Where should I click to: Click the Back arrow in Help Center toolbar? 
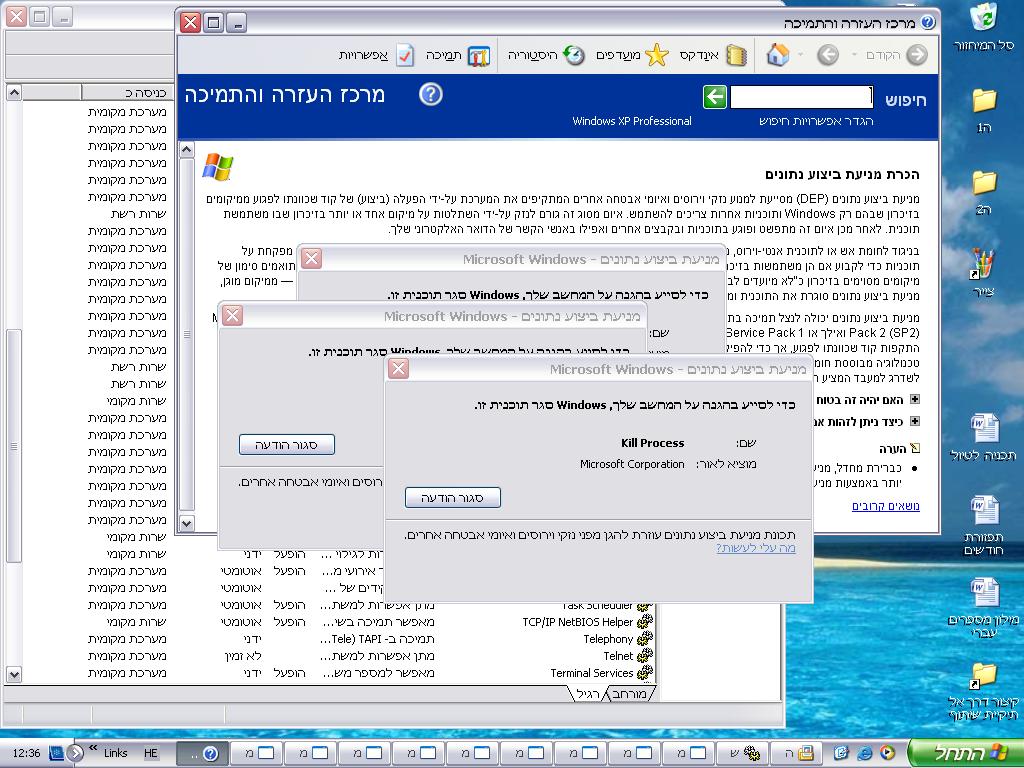pyautogui.click(x=827, y=55)
